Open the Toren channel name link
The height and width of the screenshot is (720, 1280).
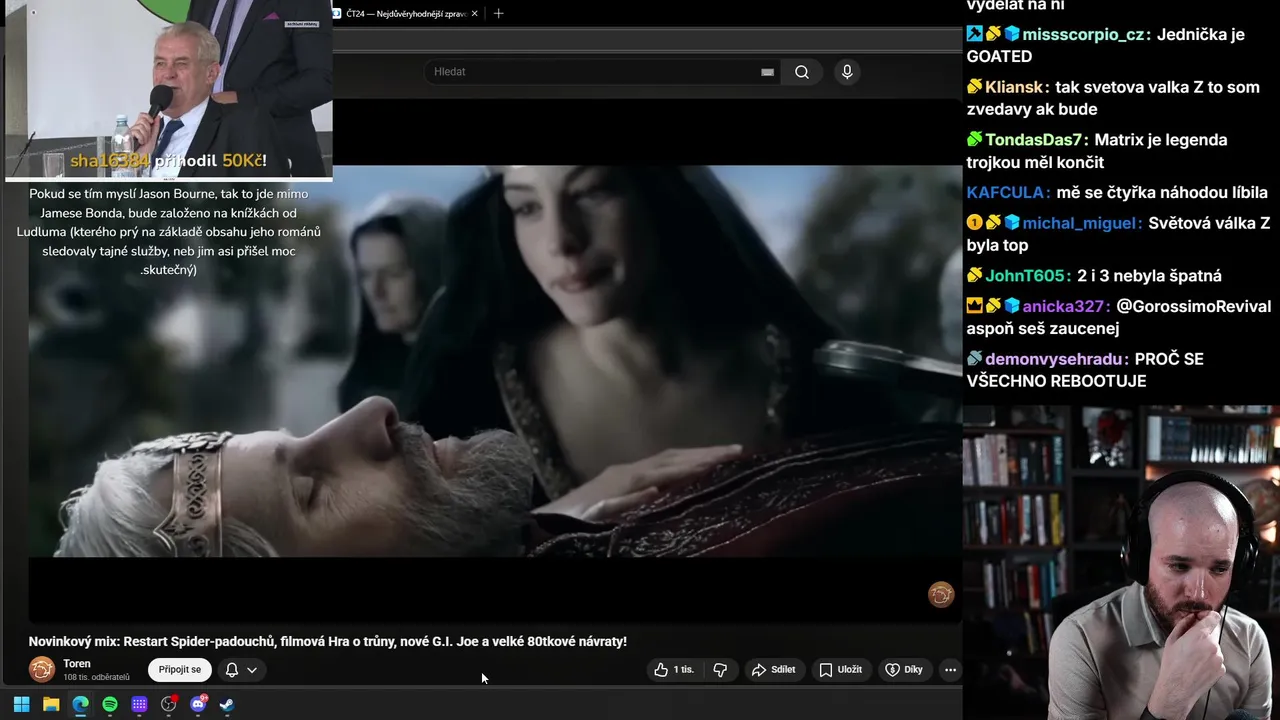click(x=77, y=664)
